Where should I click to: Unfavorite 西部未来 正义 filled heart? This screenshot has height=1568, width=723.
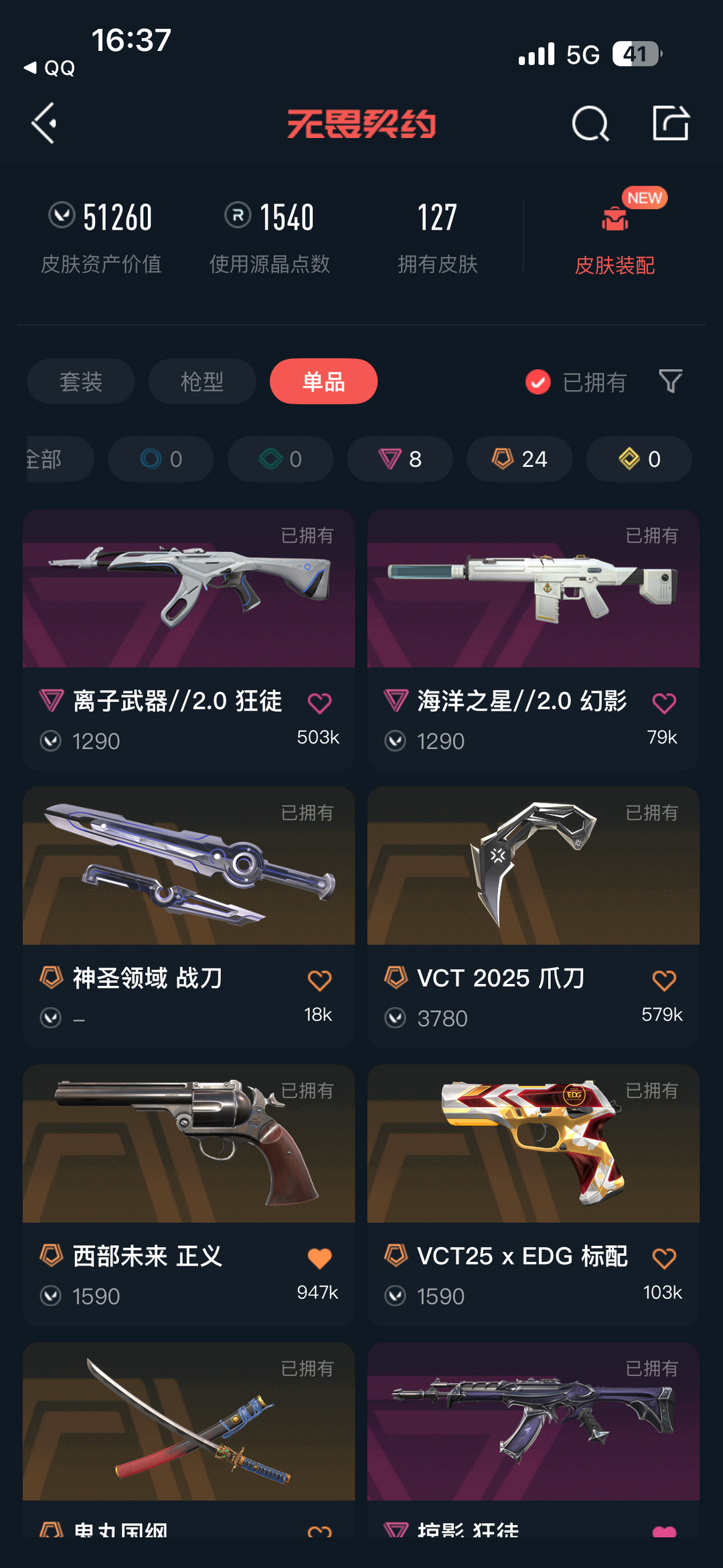pyautogui.click(x=319, y=1258)
